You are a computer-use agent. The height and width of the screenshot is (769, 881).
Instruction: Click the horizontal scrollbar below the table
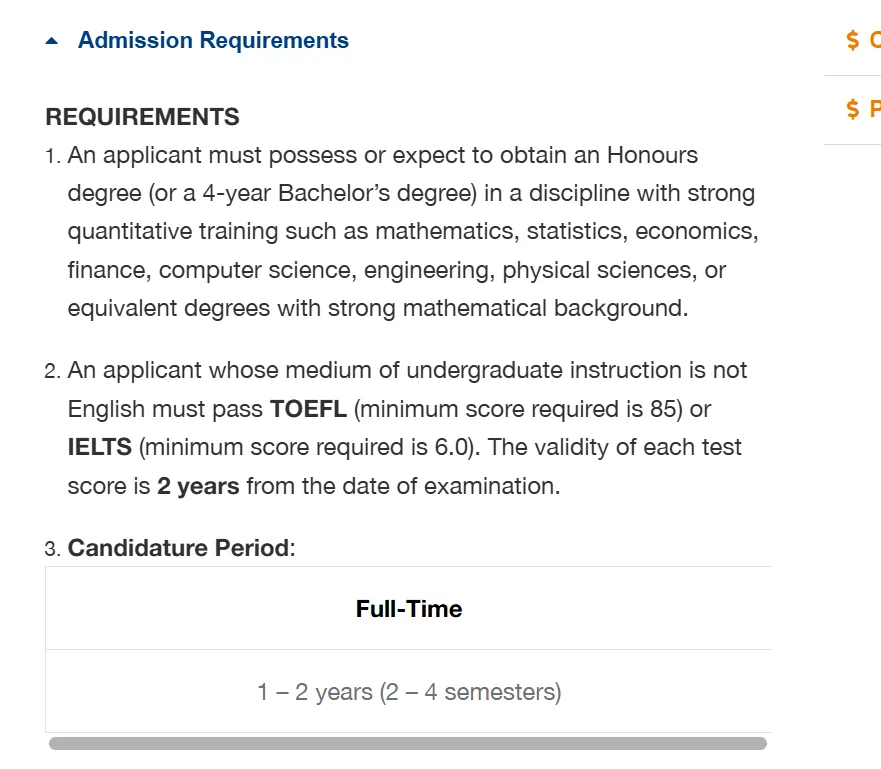407,743
